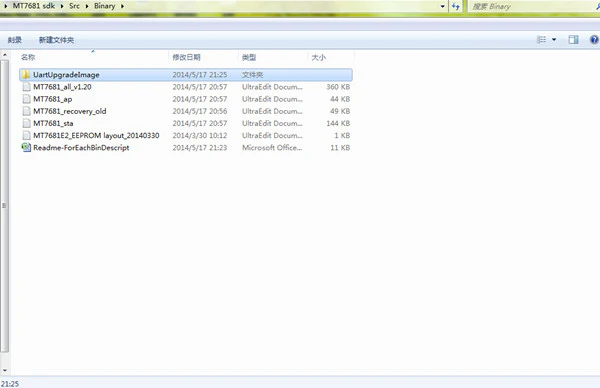Expand the arrow after MT7681 sdk
The width and height of the screenshot is (600, 388).
tap(62, 6)
